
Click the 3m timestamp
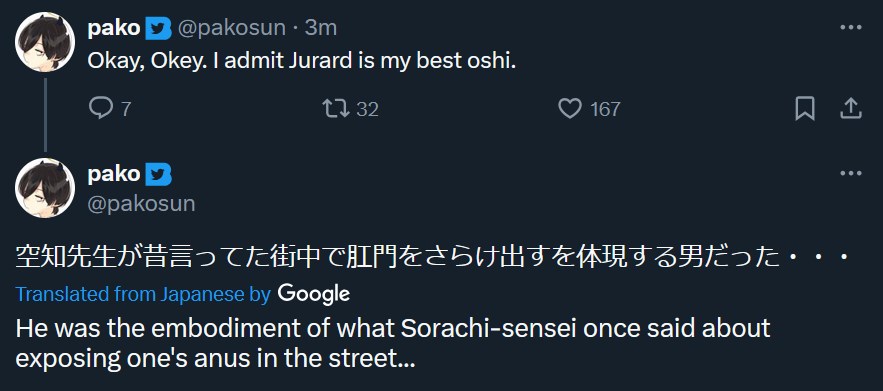point(321,28)
